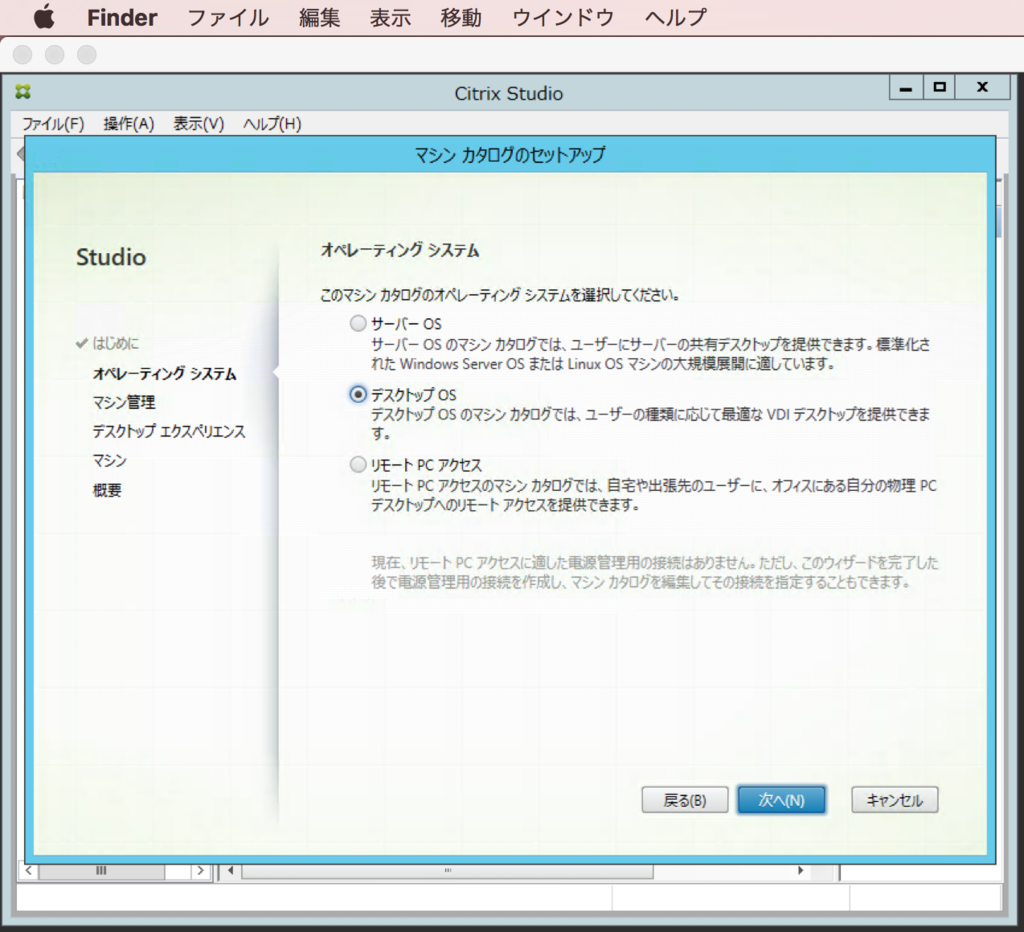Click the Citrix Studio app icon in title bar
Image resolution: width=1024 pixels, height=932 pixels.
pos(23,91)
